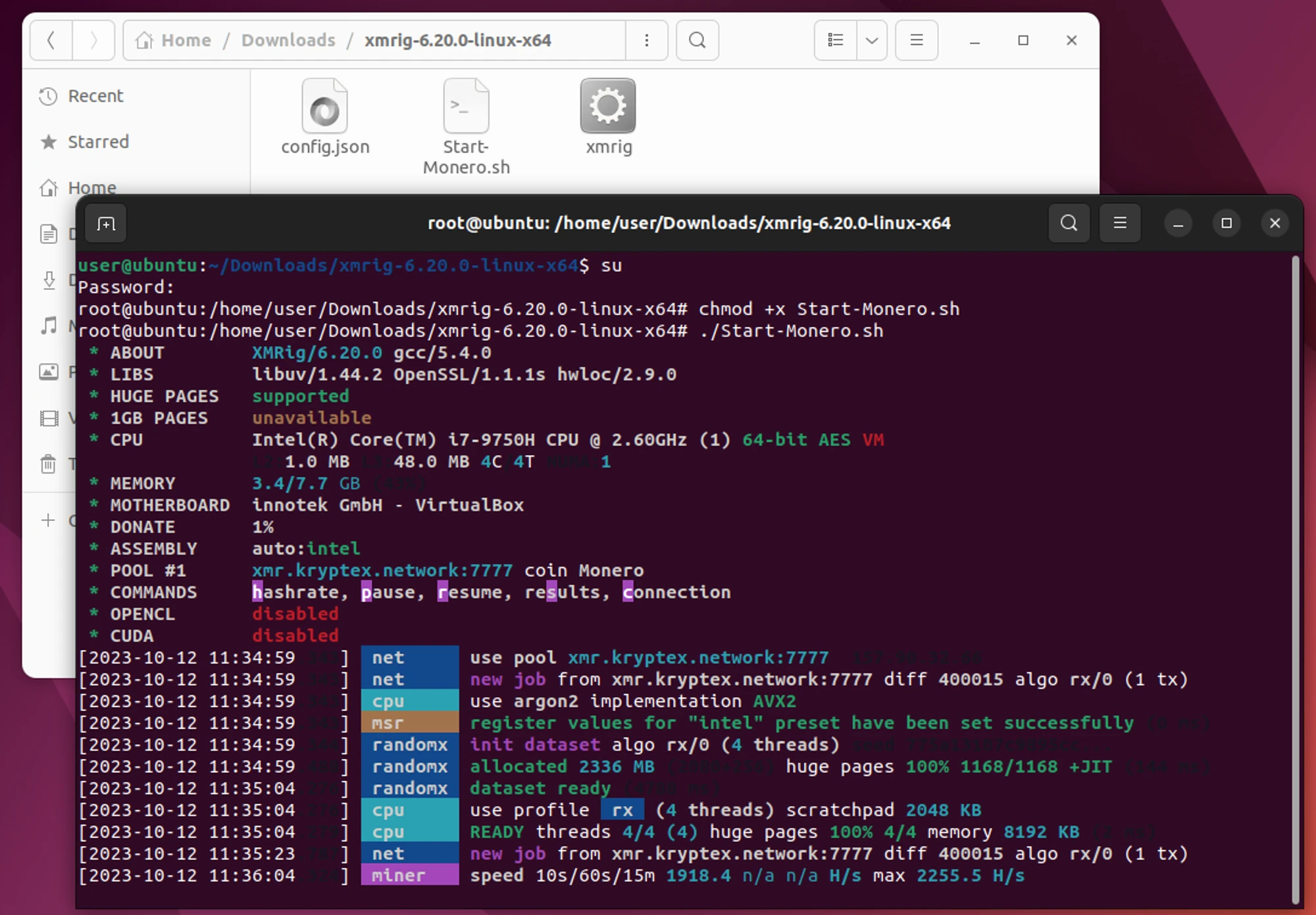
Task: Open Recent in the sidebar
Action: 95,96
